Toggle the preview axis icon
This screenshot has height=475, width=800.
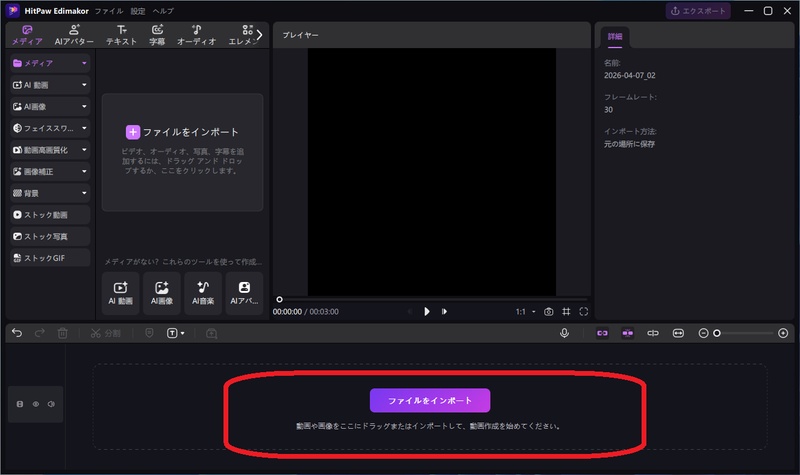[653, 333]
